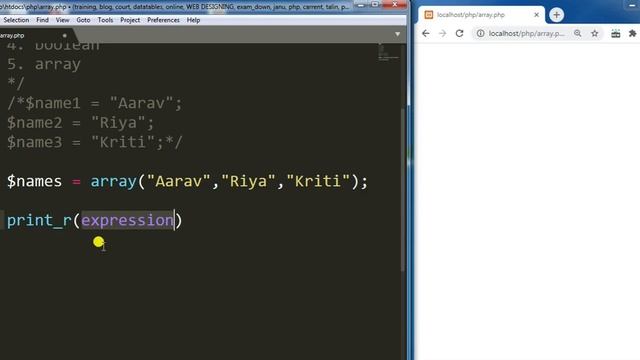Click the media control toolbar icon in browser
The width and height of the screenshot is (640, 360).
pos(616,33)
